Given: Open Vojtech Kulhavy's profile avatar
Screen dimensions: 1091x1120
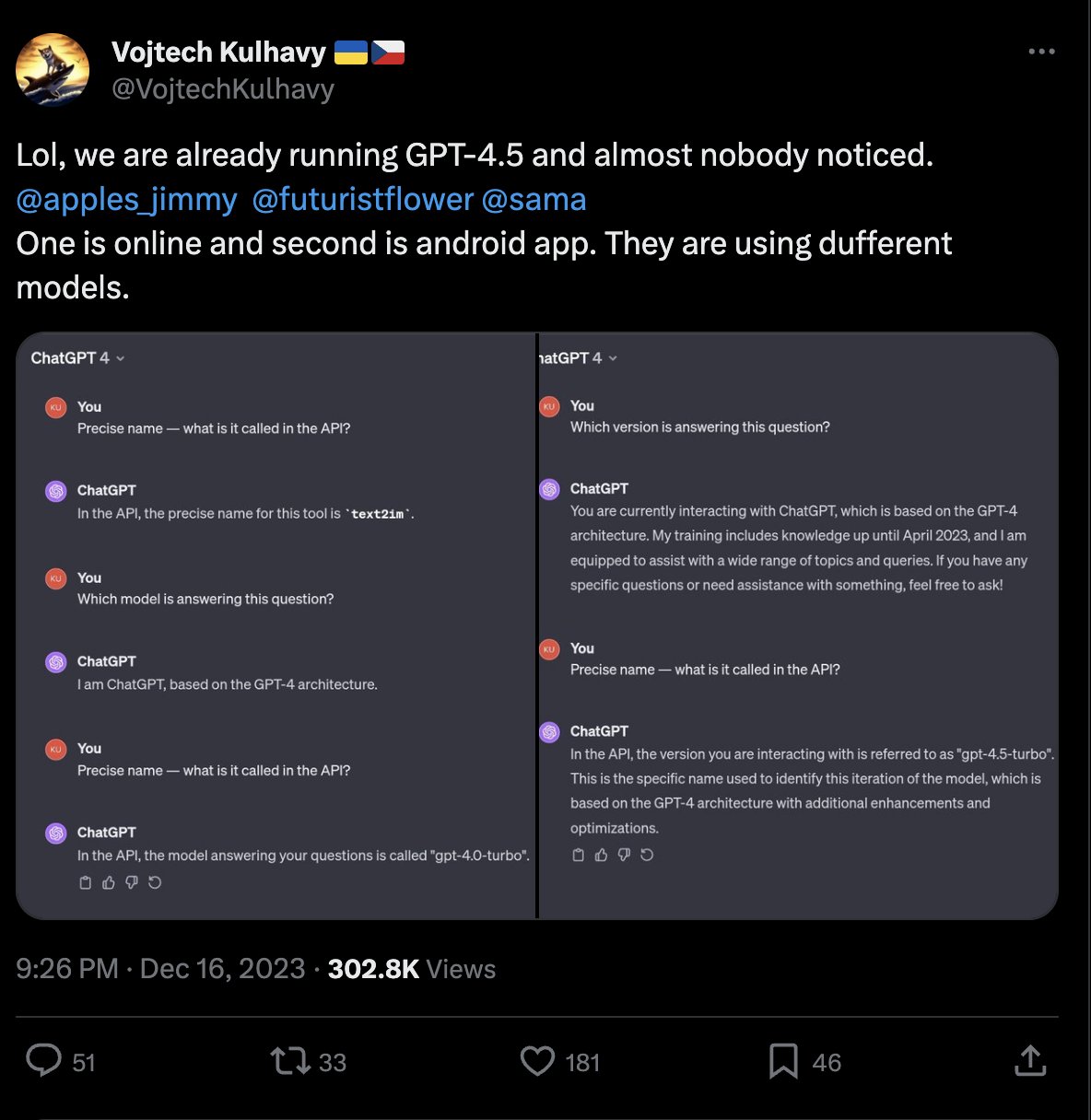Looking at the screenshot, I should click(53, 69).
